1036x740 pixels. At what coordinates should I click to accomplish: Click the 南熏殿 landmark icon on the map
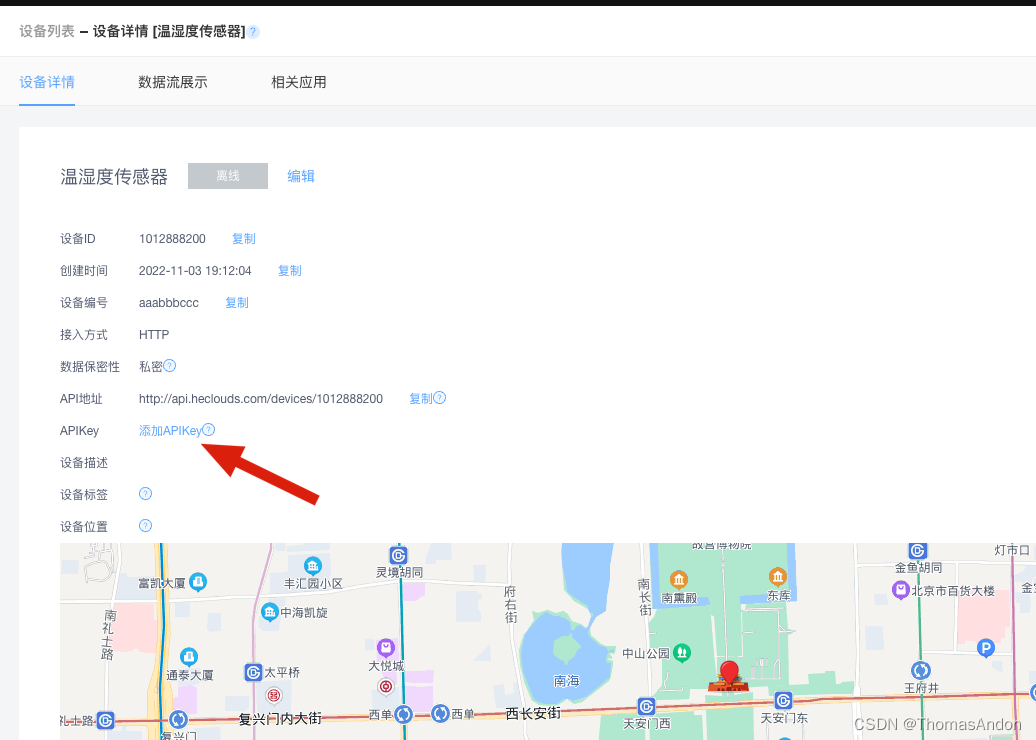(681, 578)
